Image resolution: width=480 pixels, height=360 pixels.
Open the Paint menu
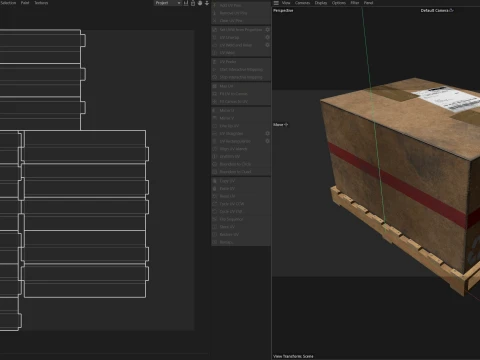coord(25,3)
